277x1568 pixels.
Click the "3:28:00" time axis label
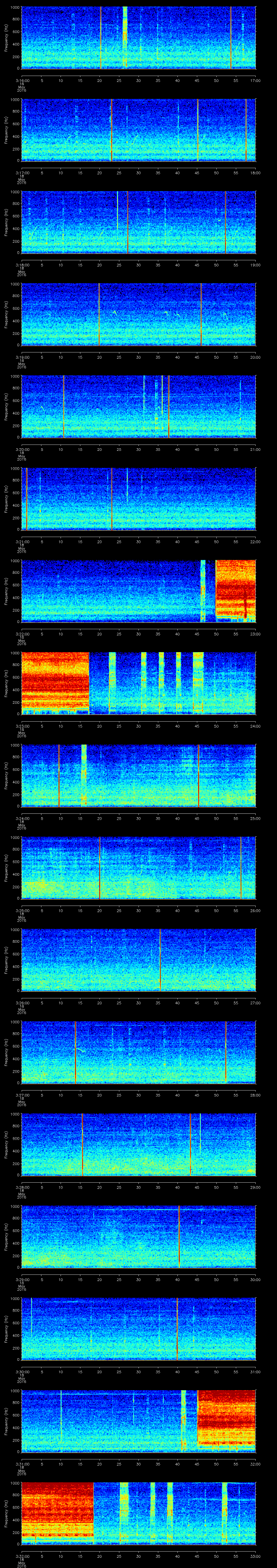(x=22, y=1186)
